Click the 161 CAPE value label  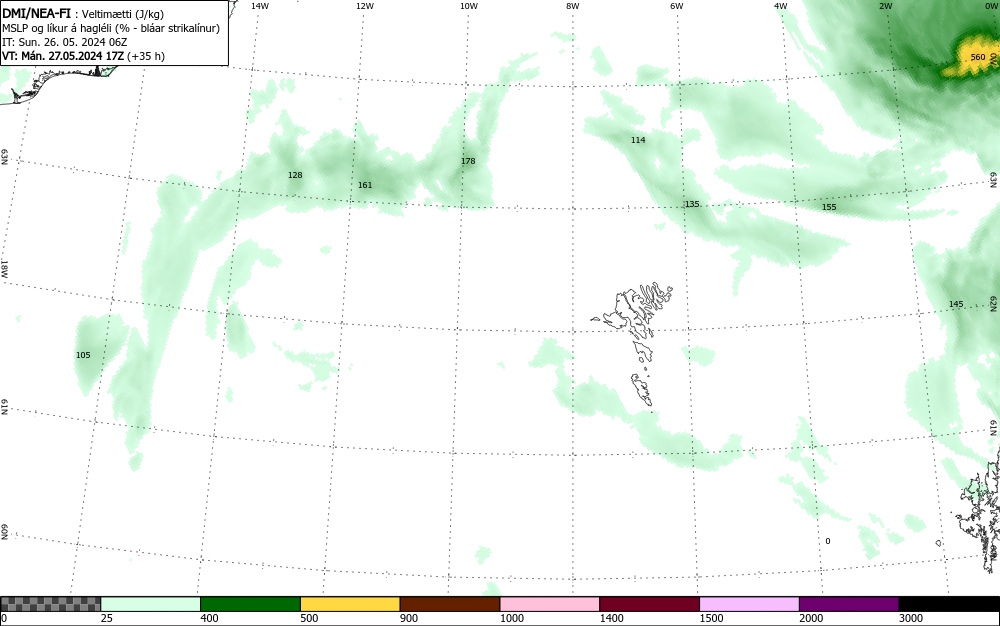(365, 186)
